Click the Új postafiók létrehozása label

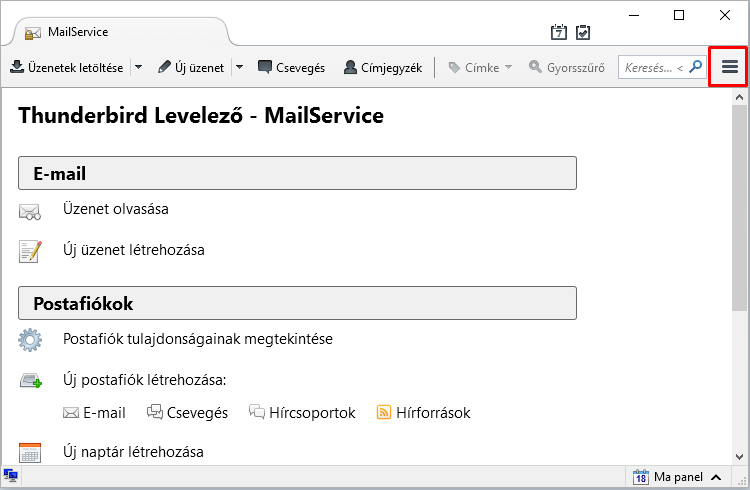144,380
